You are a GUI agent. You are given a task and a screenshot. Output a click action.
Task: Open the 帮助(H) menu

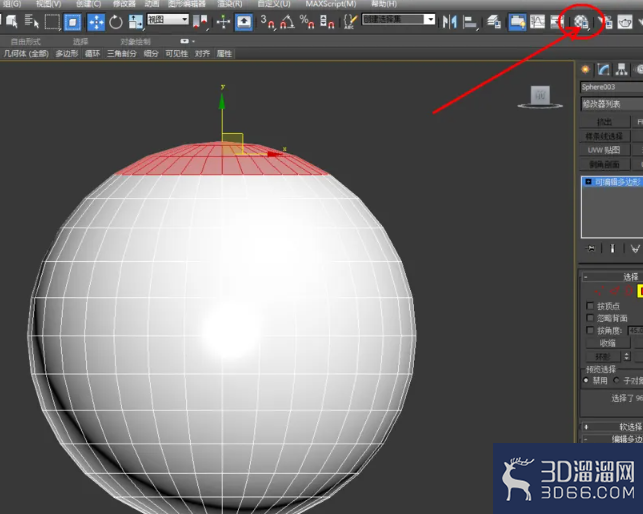click(x=384, y=4)
